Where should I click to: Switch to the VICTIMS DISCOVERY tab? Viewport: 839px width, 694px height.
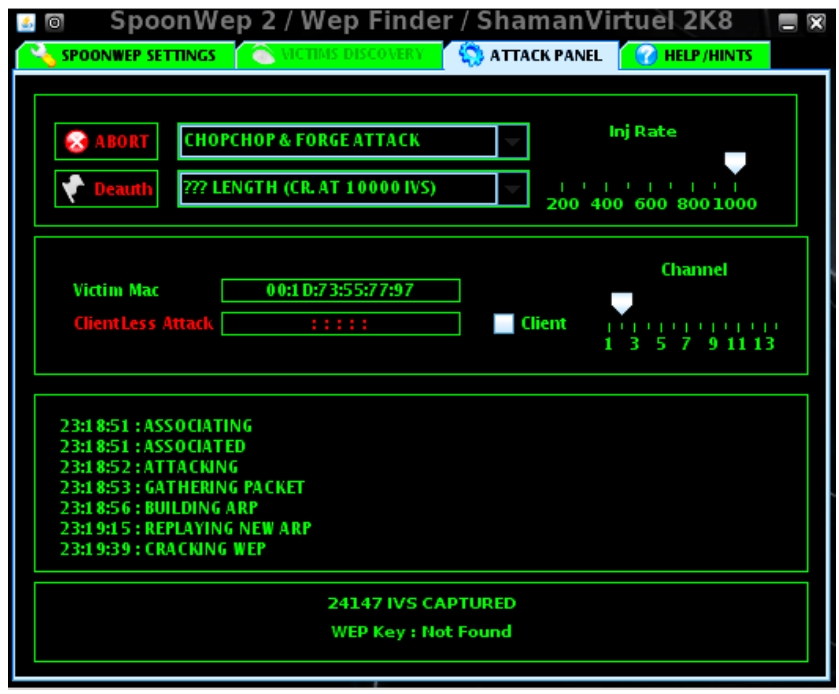pos(340,55)
